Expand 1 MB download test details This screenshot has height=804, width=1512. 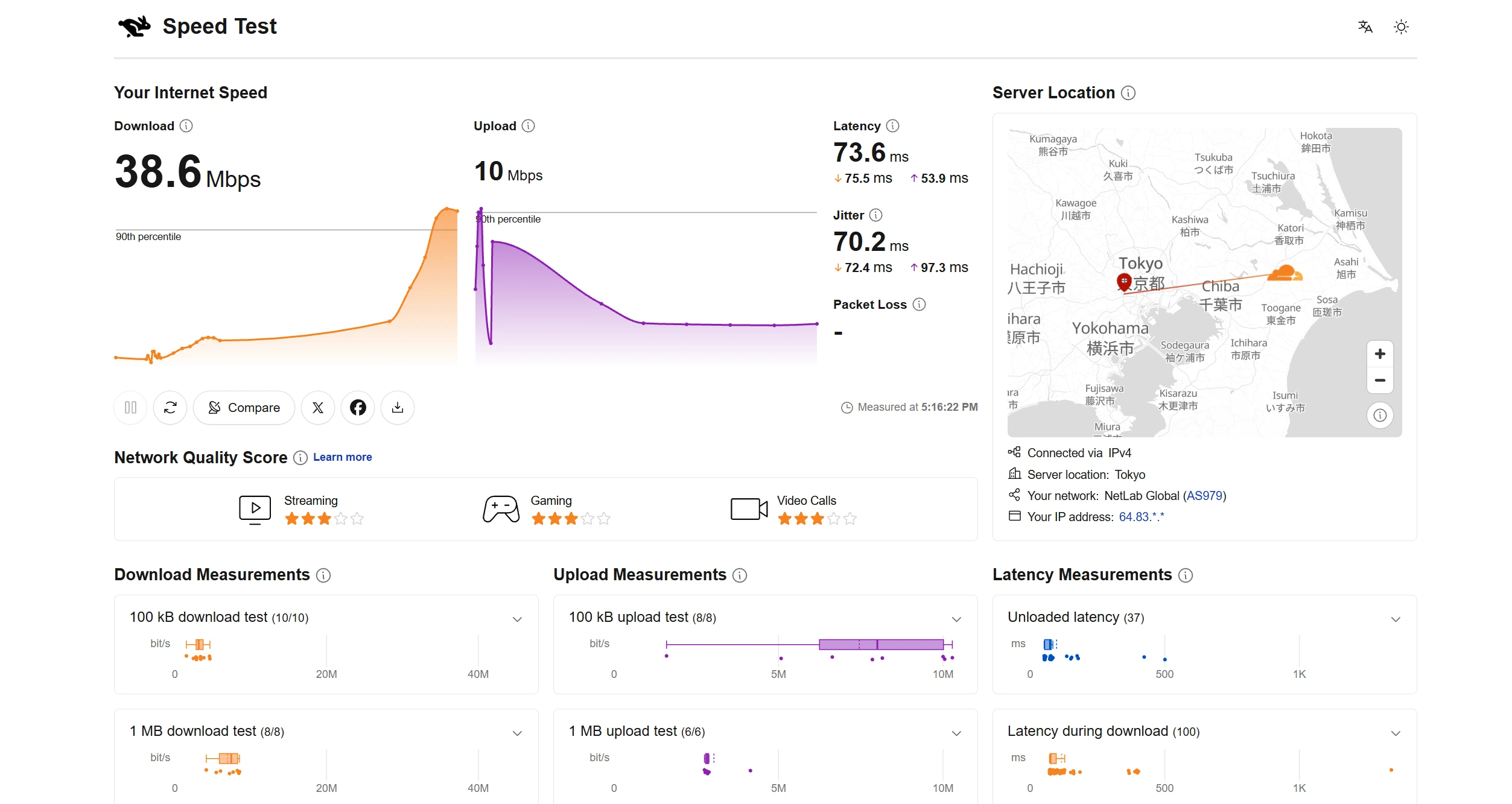tap(517, 733)
